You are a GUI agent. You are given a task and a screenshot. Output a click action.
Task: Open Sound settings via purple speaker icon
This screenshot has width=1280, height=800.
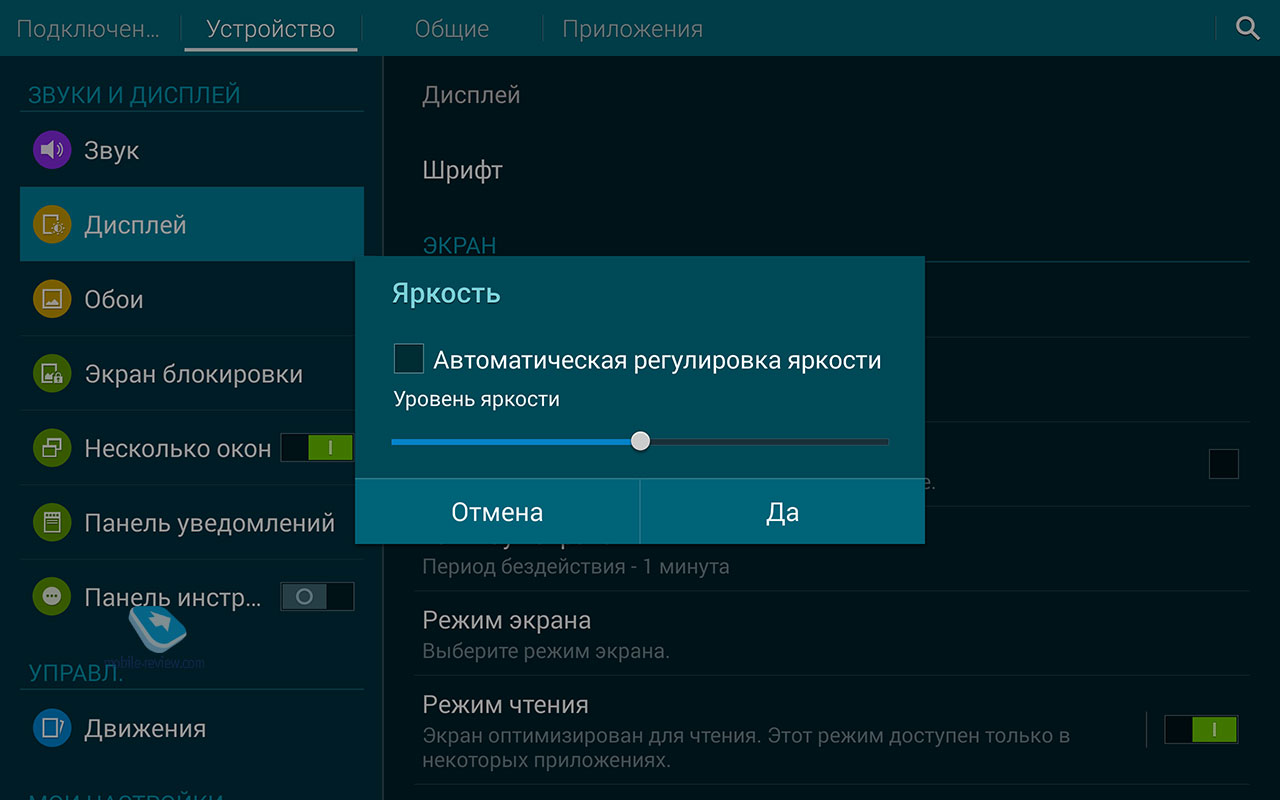coord(52,151)
